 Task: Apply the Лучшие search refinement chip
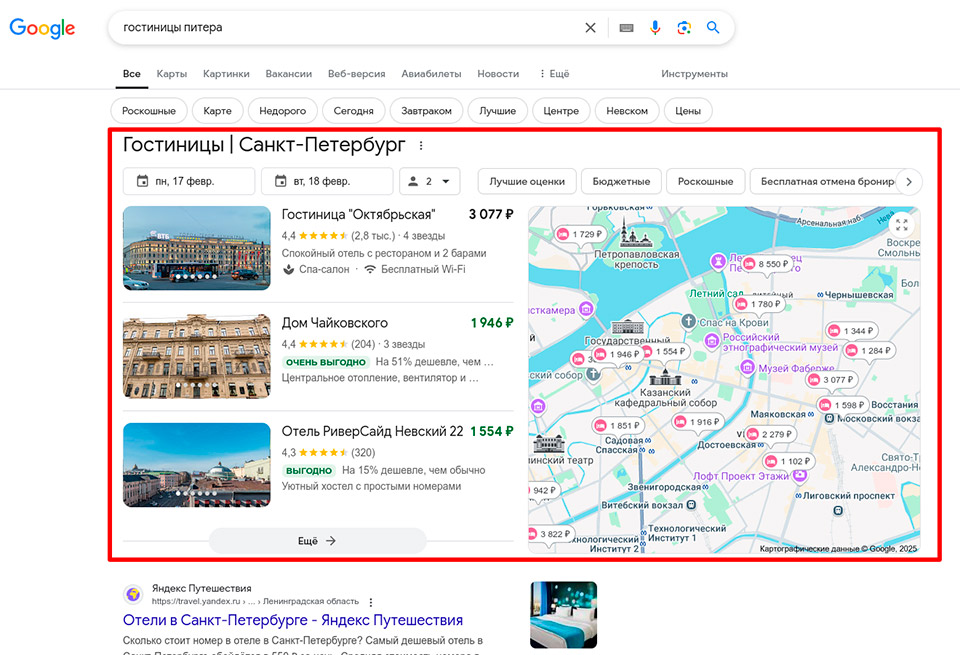[497, 111]
